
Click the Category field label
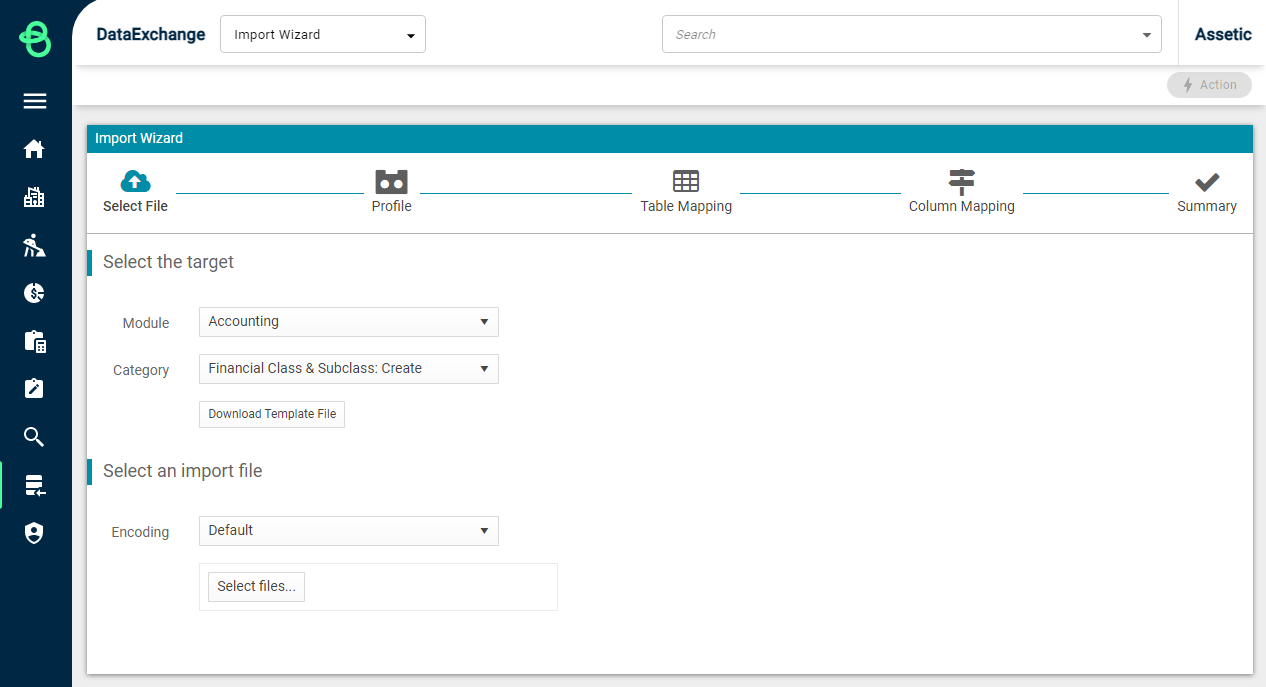tap(141, 370)
